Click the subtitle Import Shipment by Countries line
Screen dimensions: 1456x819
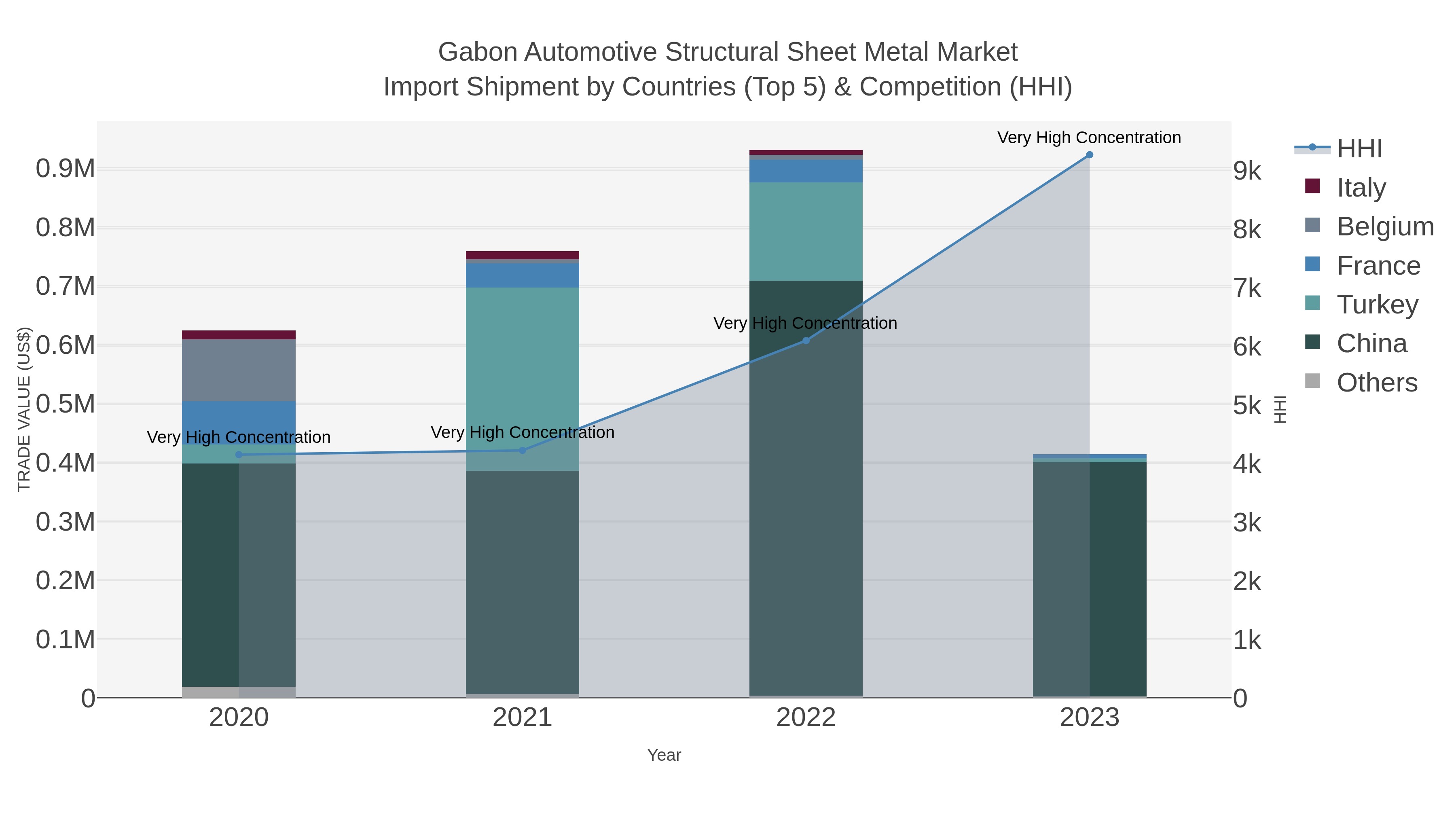click(x=728, y=87)
